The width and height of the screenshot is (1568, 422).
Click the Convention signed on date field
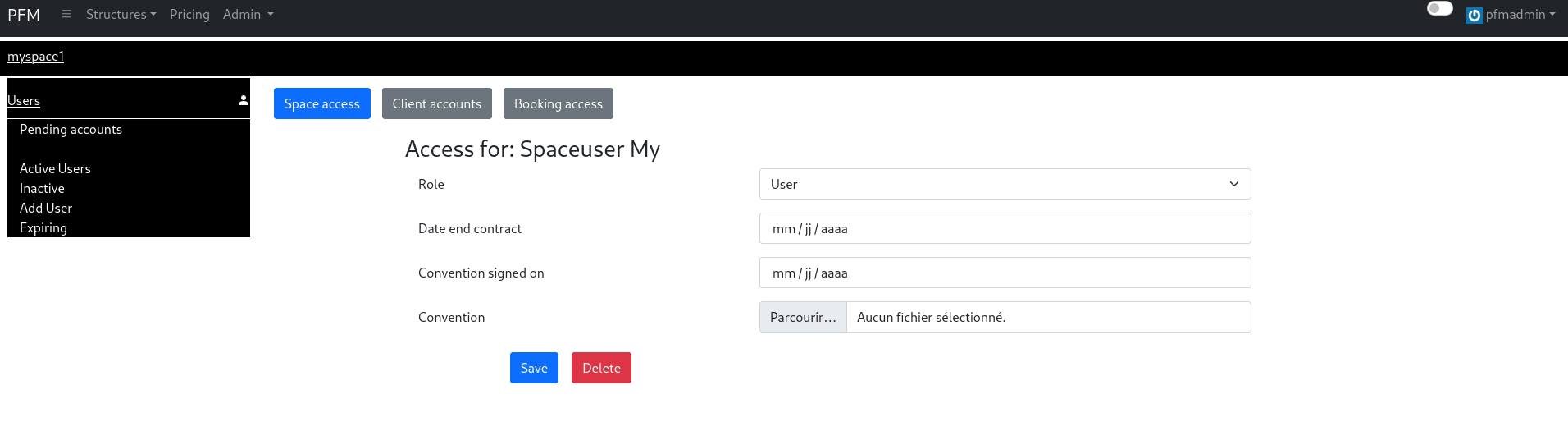[1005, 273]
